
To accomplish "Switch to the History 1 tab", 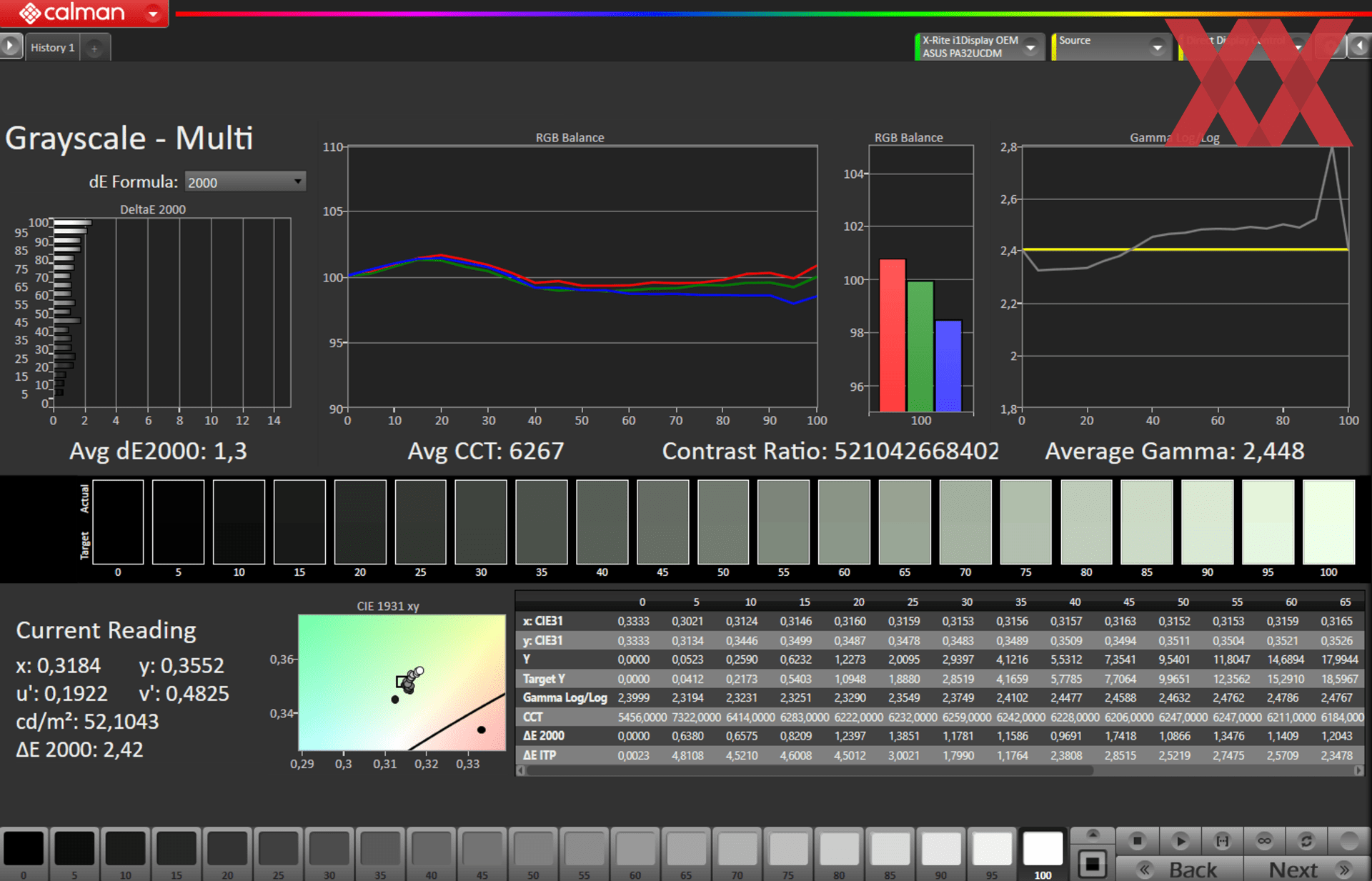I will (53, 48).
